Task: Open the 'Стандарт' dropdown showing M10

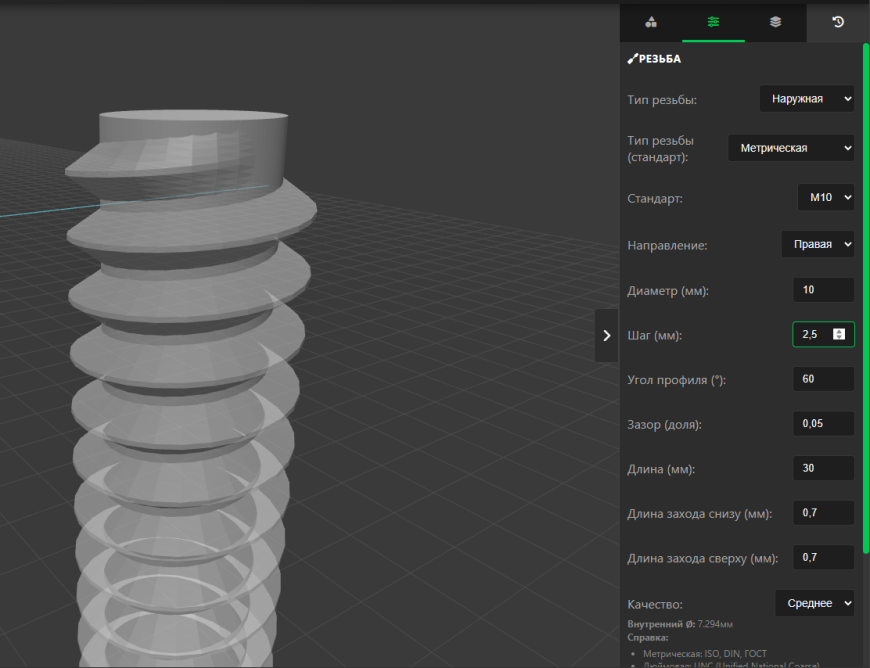Action: click(826, 197)
